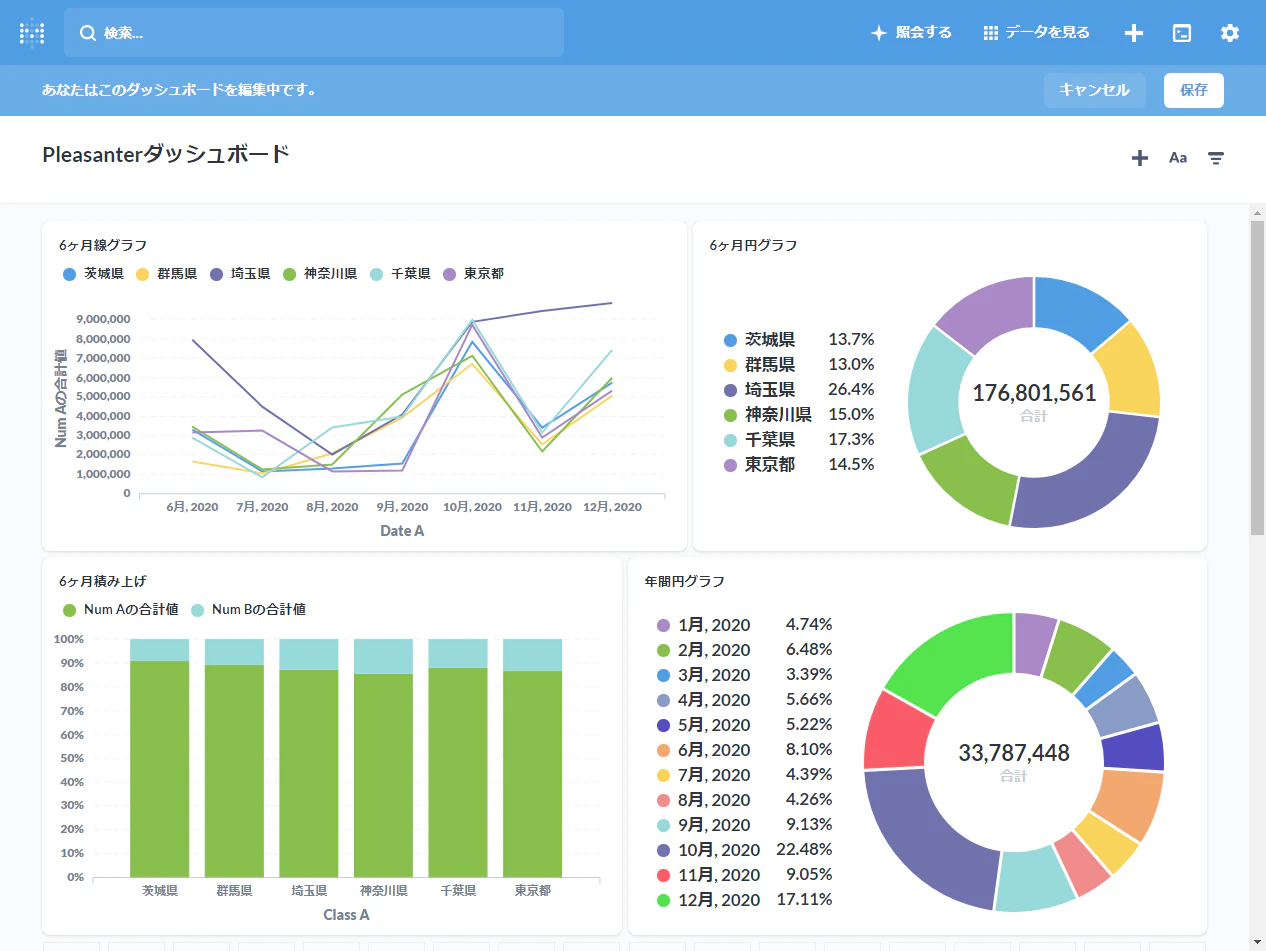The image size is (1266, 951).
Task: Select 神奈川県 in line chart legend
Action: point(320,274)
